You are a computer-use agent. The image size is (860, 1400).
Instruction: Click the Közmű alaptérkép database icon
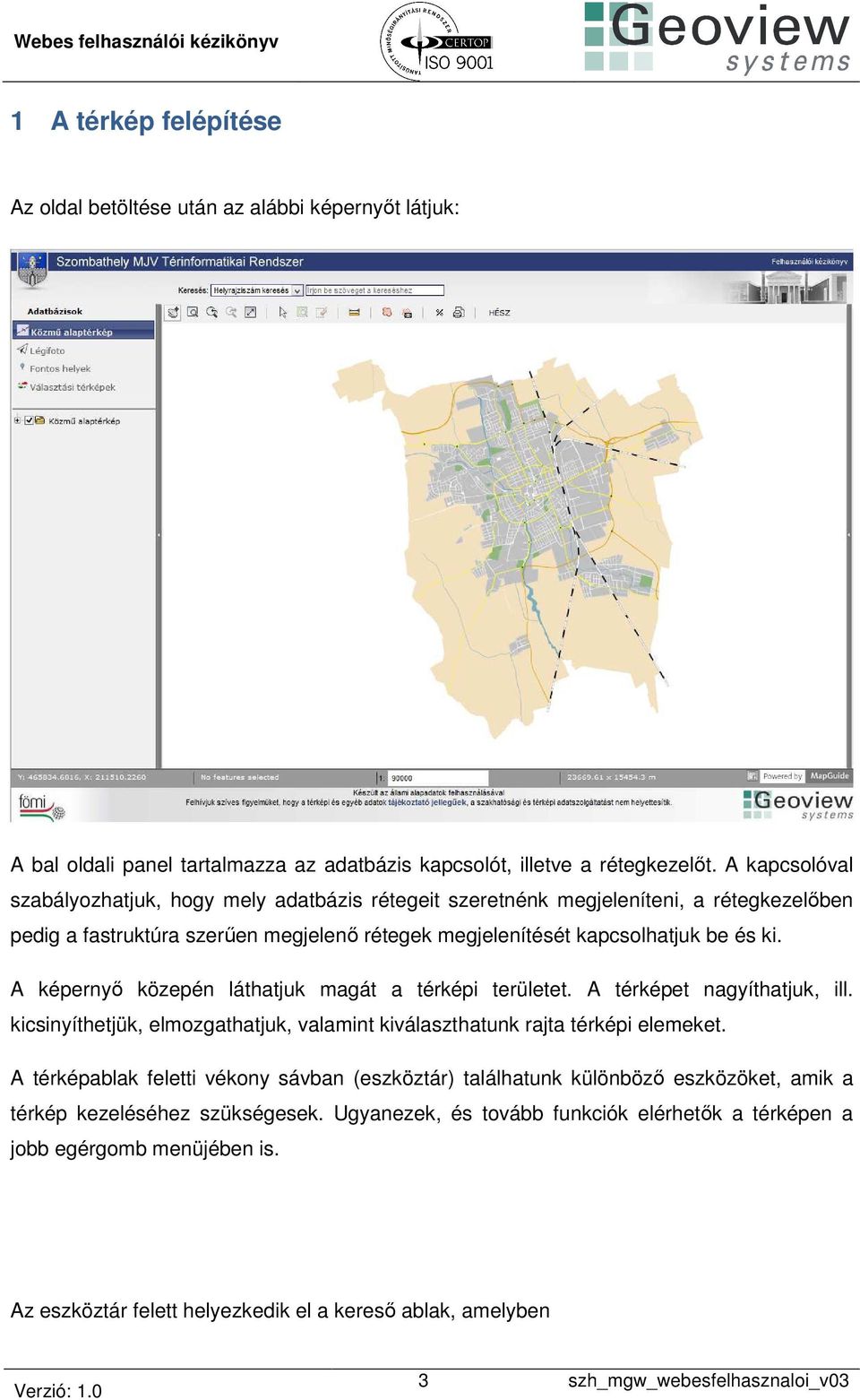click(22, 331)
